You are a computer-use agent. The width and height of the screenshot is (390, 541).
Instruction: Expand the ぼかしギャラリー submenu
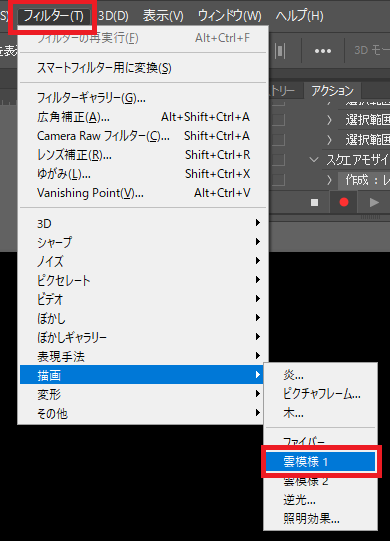[x=143, y=337]
